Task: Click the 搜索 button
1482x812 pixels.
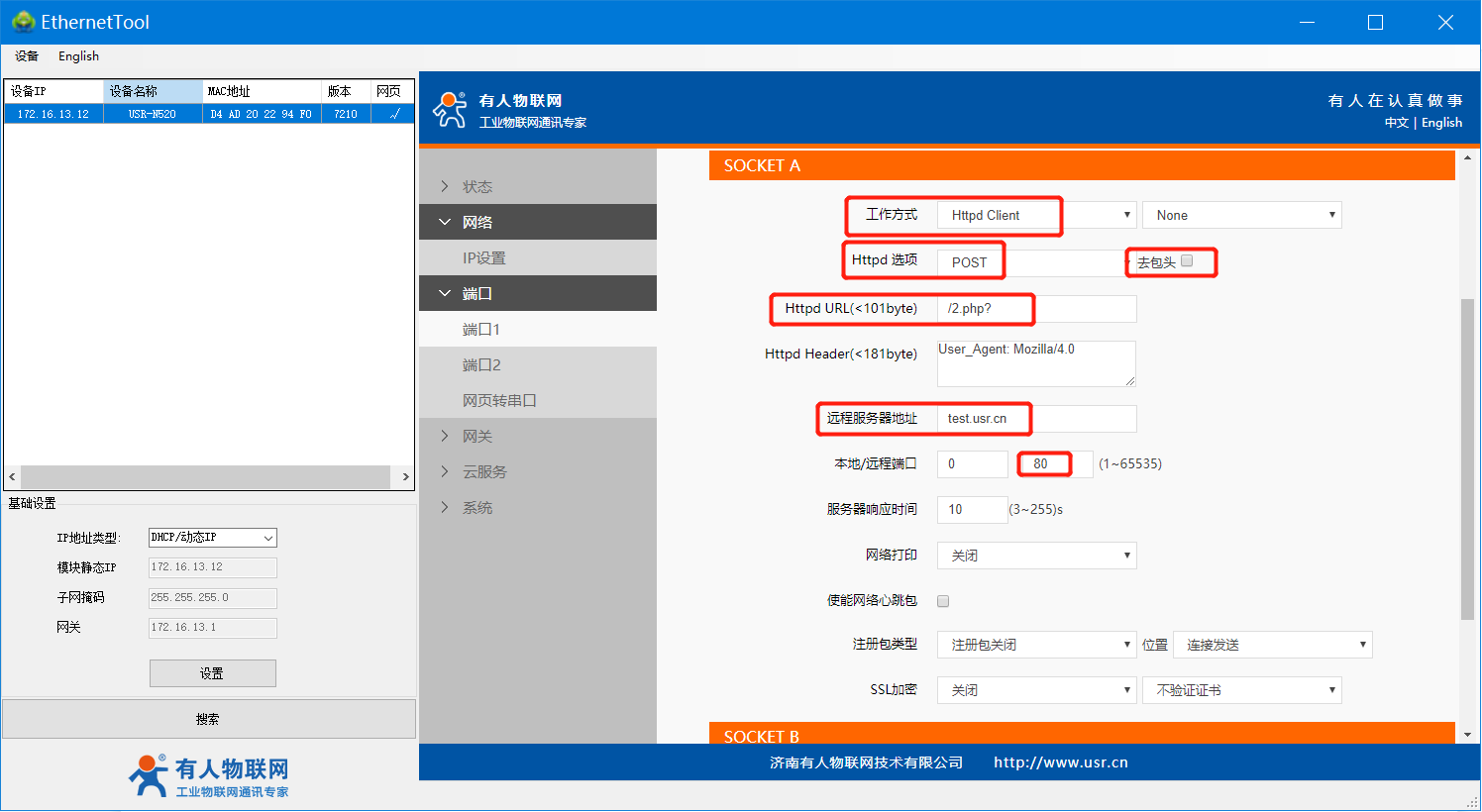Action: coord(208,719)
